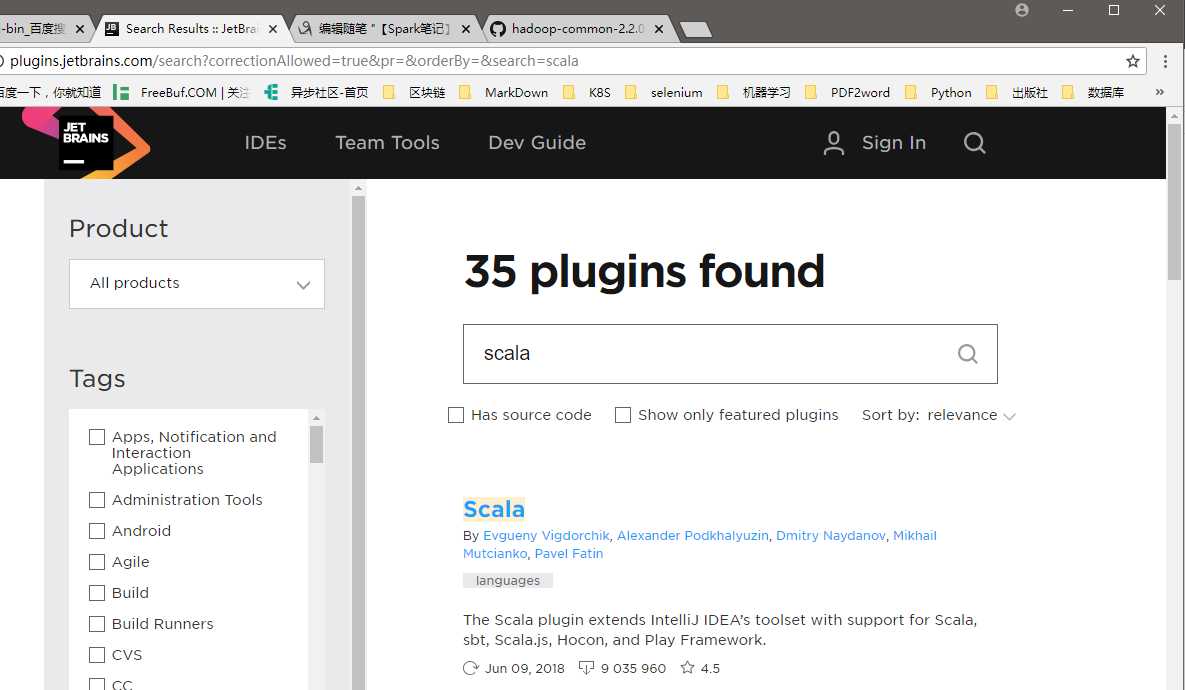Open the 机器学习 bookmark folder

(753, 92)
